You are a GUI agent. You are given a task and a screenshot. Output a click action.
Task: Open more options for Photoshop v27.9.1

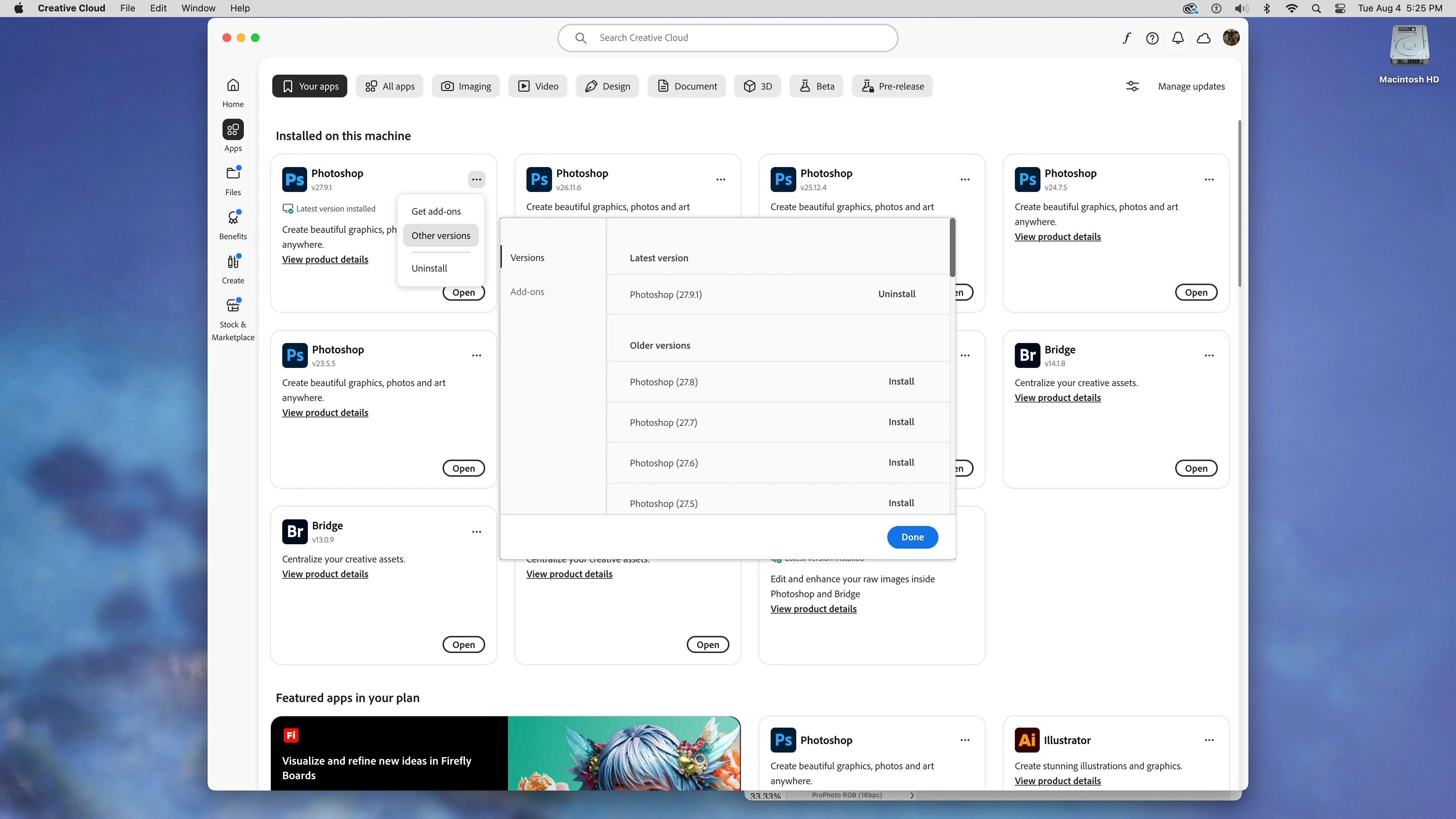point(476,180)
